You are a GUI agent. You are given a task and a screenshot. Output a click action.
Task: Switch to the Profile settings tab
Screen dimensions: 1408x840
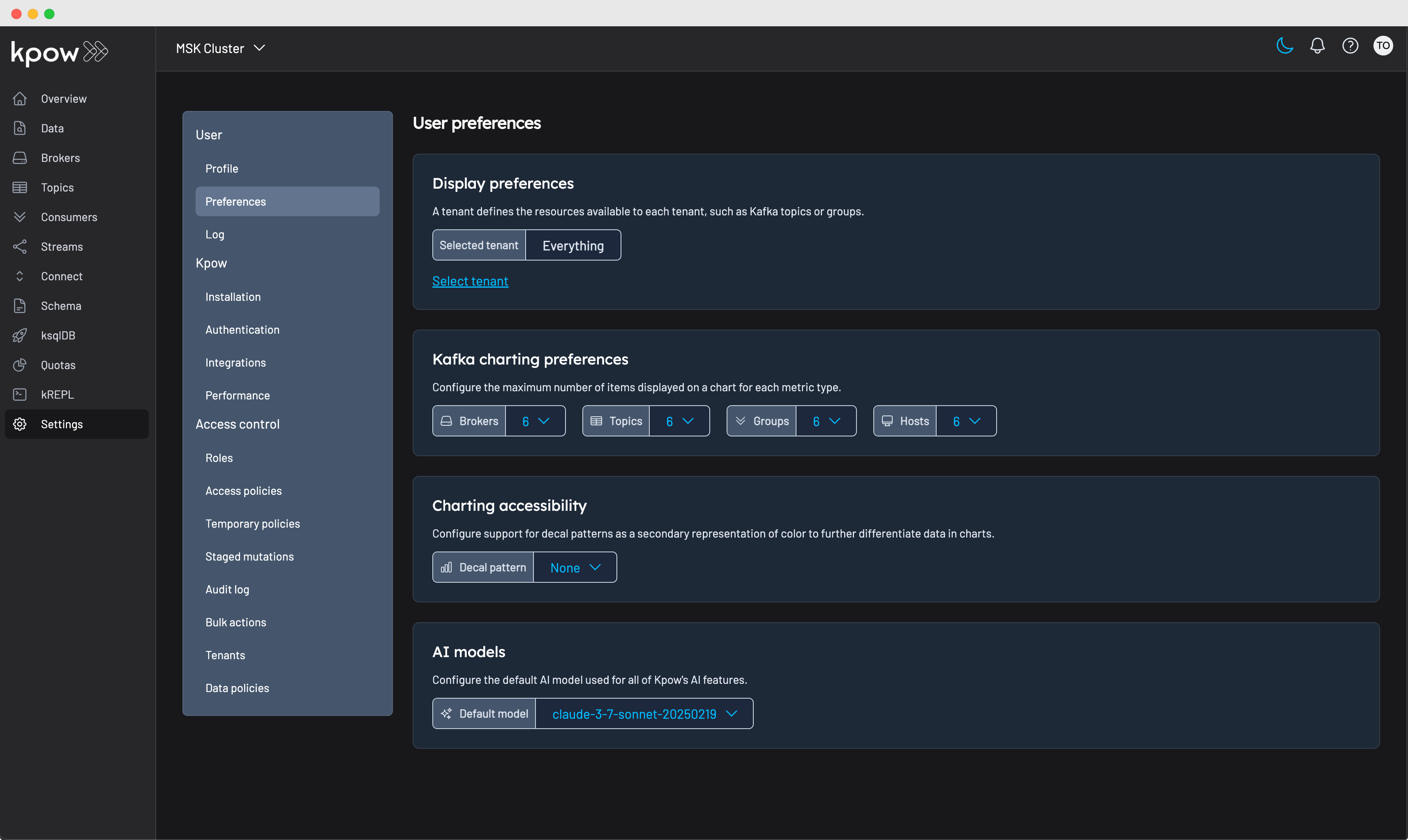pos(221,168)
